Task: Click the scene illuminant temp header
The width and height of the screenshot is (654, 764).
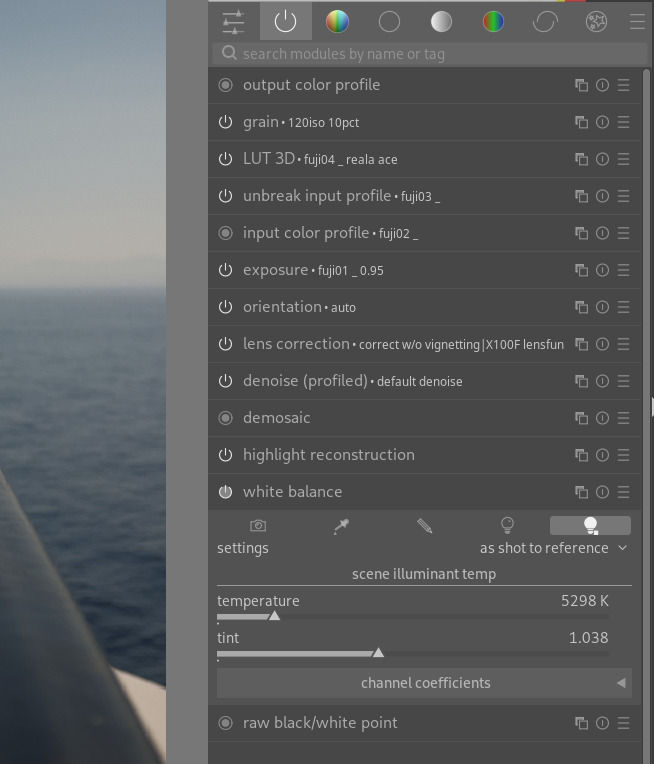Action: click(424, 574)
